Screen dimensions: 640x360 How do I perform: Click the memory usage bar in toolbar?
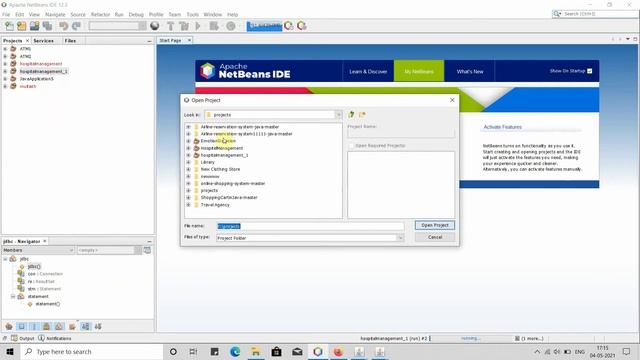pyautogui.click(x=264, y=26)
